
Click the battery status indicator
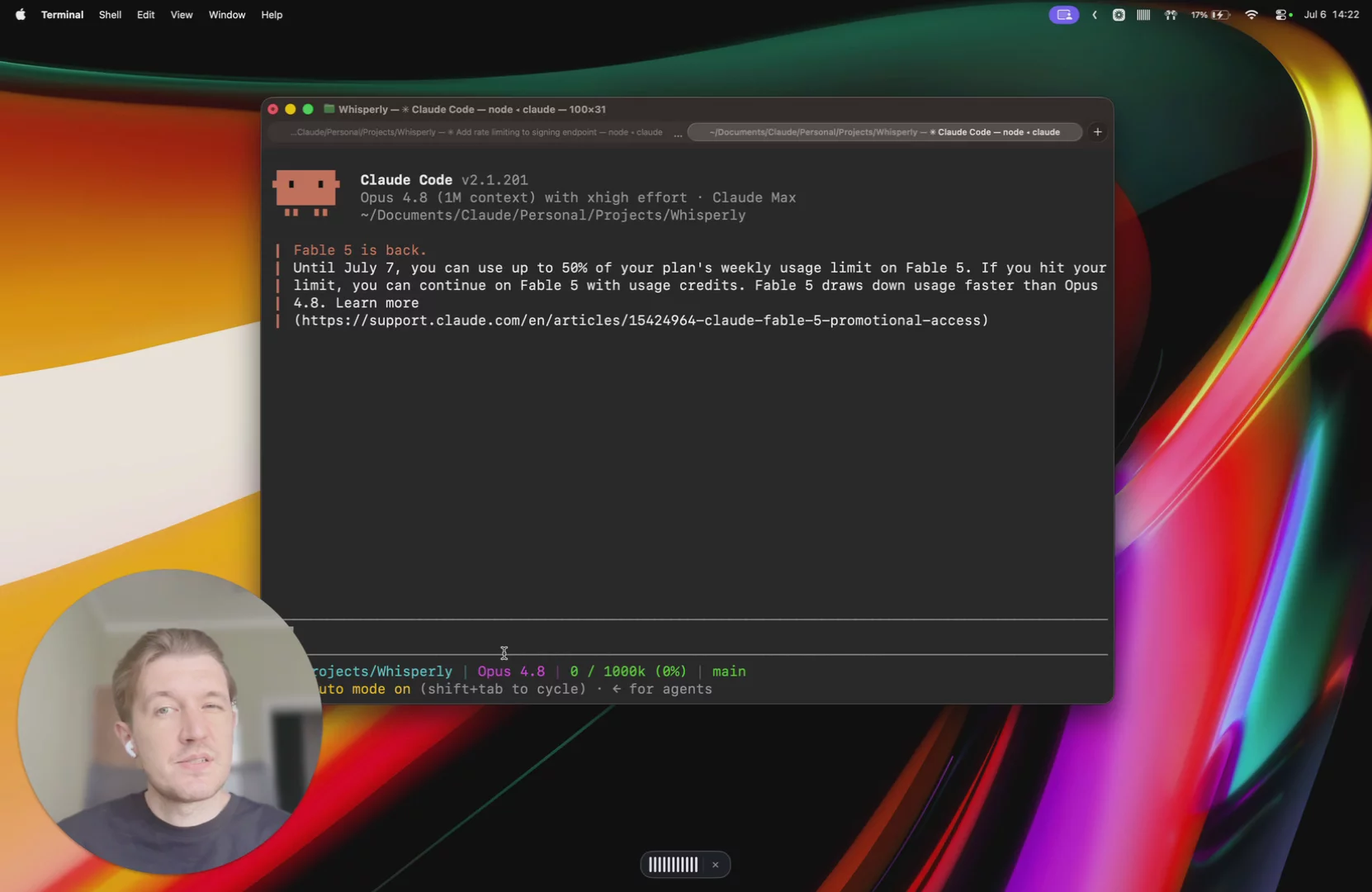1210,15
